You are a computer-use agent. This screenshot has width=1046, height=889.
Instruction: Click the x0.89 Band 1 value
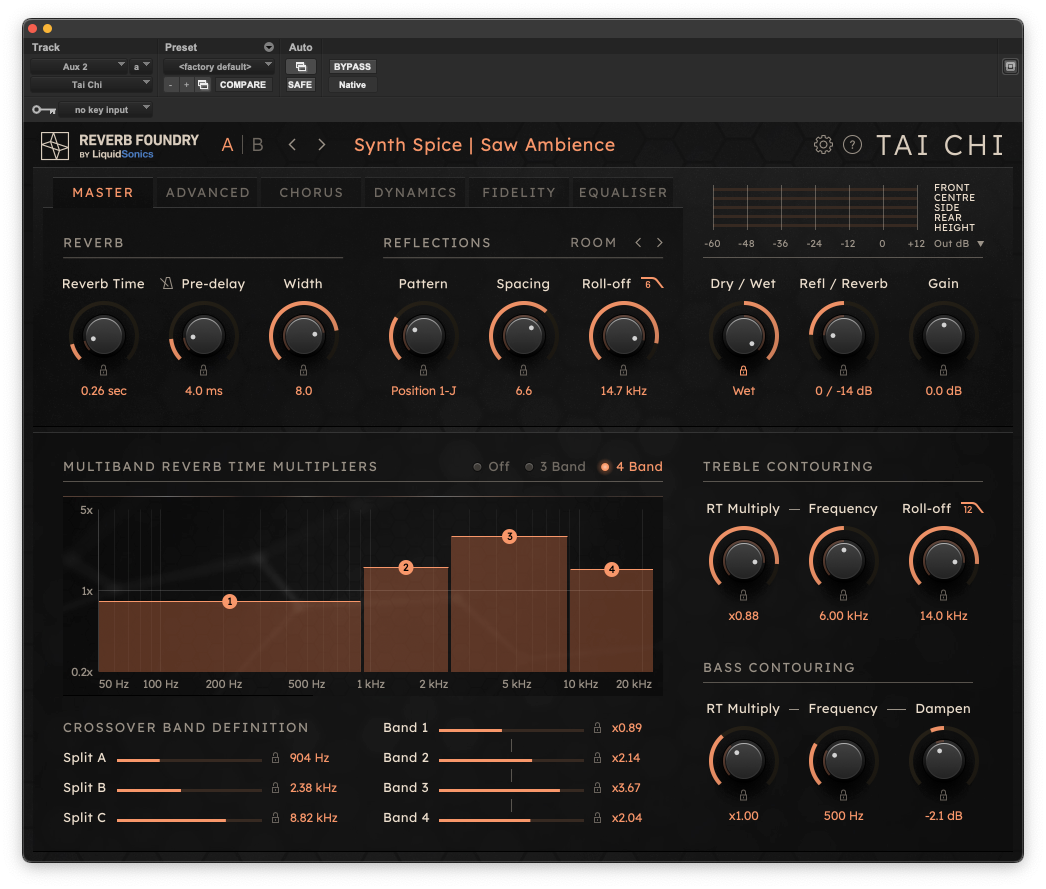pos(626,728)
